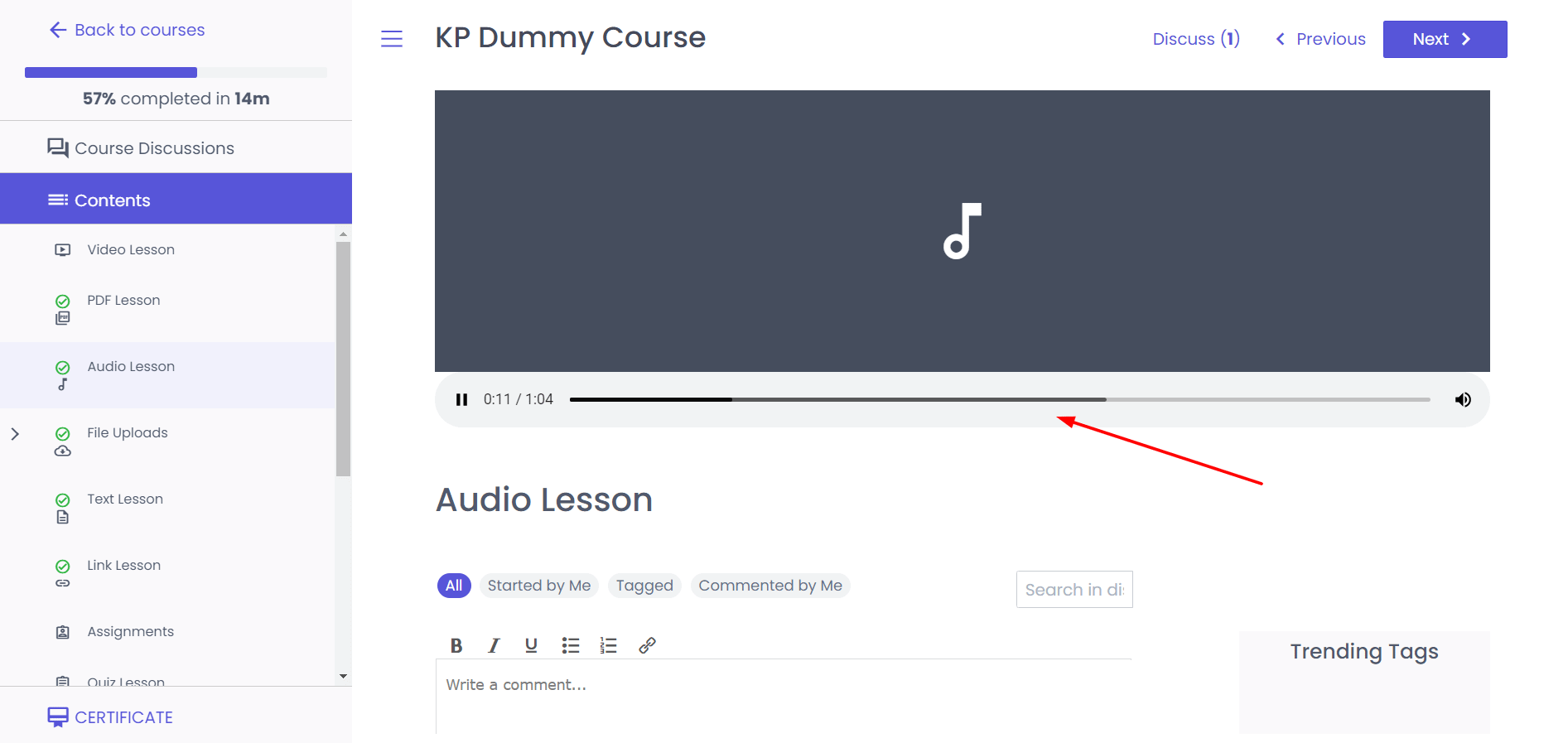This screenshot has height=743, width=1568.
Task: Seek on the audio progress bar
Action: click(x=1000, y=399)
